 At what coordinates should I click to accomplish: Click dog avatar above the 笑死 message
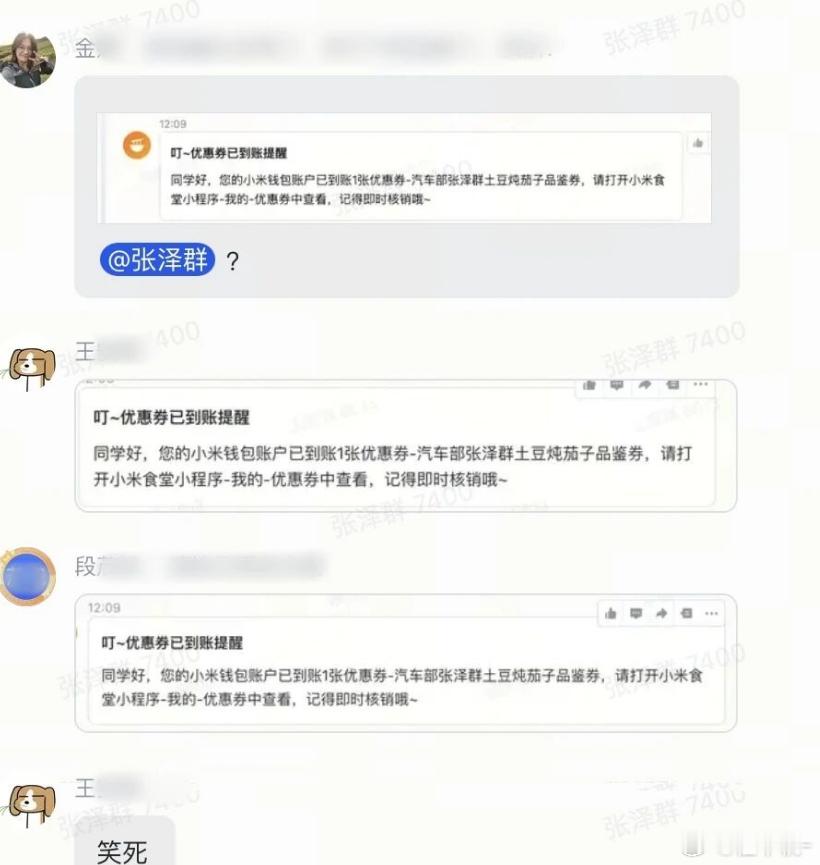pos(32,804)
